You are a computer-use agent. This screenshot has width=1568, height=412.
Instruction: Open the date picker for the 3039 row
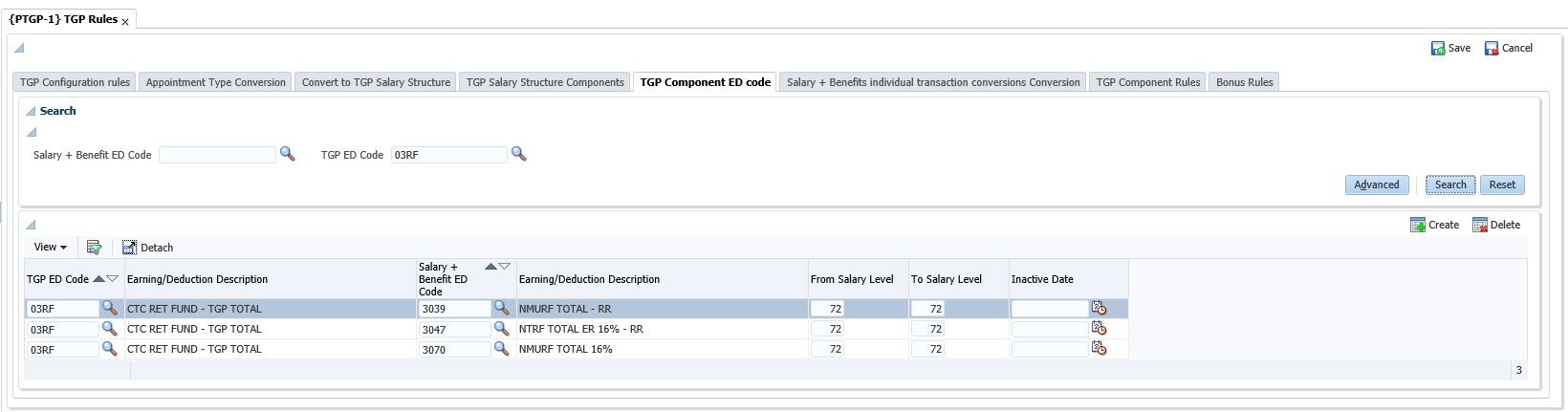(1099, 308)
